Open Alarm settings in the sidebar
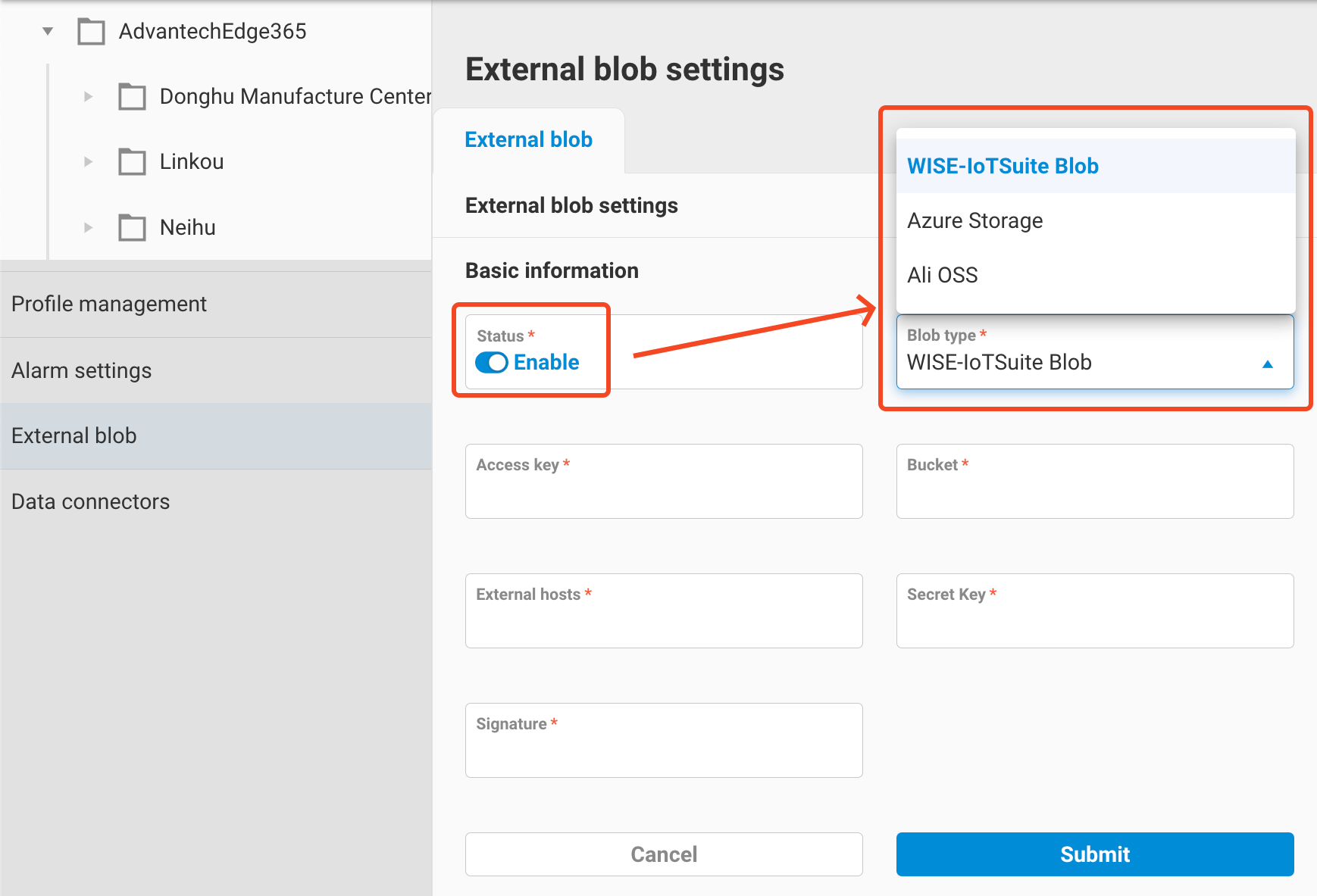The width and height of the screenshot is (1317, 896). point(82,370)
